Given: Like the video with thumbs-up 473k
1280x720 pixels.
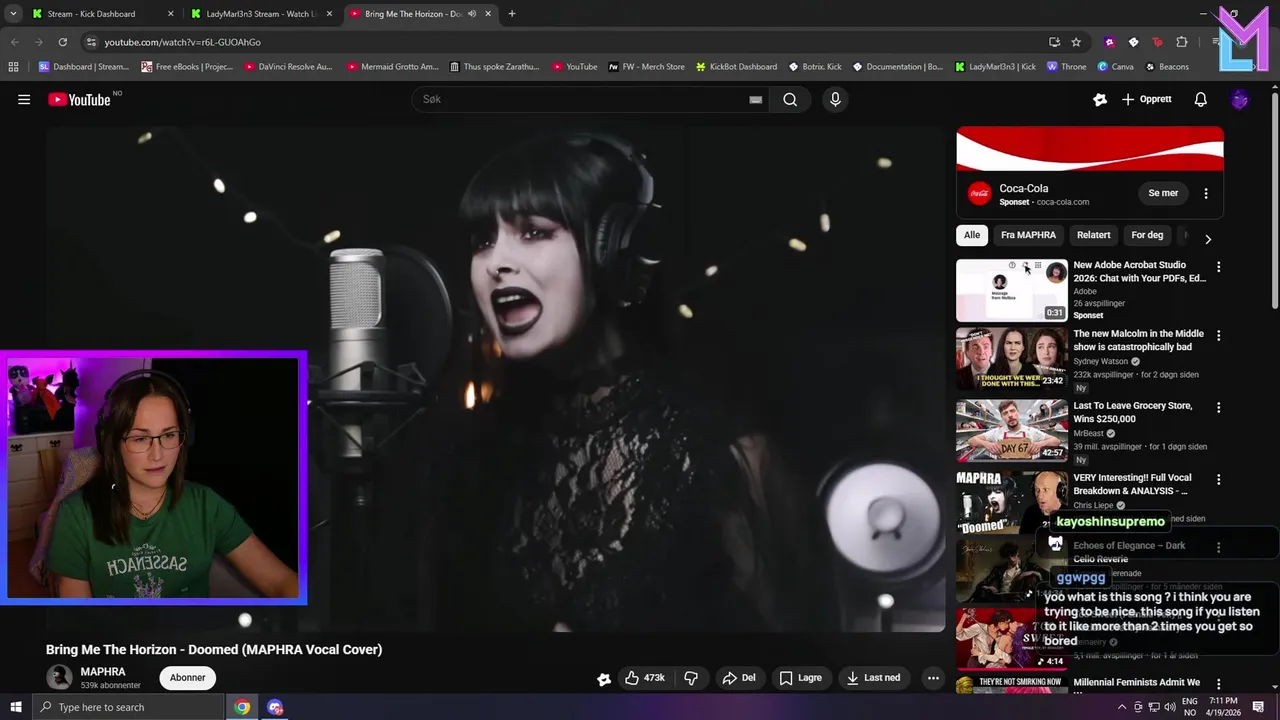Looking at the screenshot, I should pos(645,677).
